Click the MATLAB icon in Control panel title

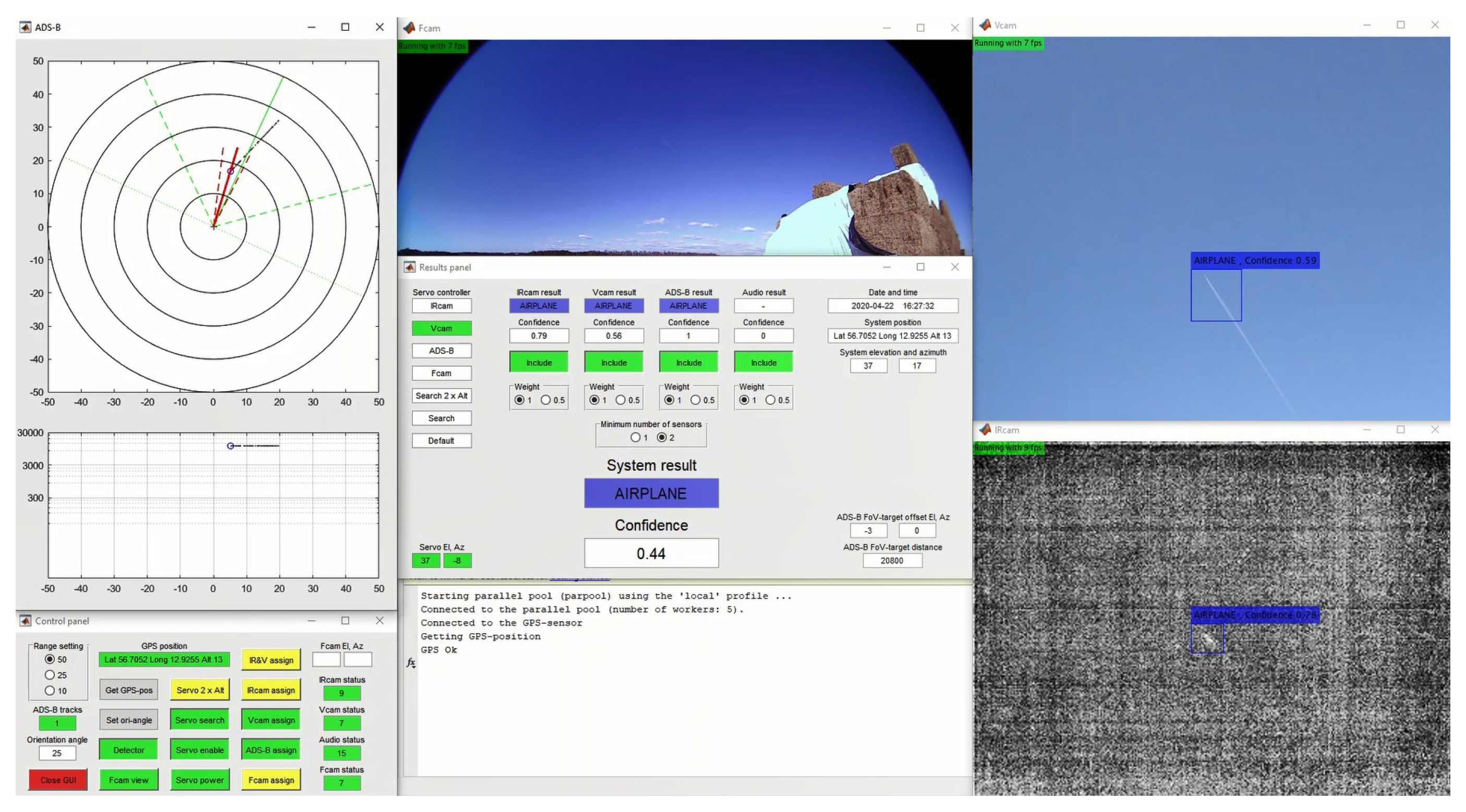pyautogui.click(x=25, y=621)
